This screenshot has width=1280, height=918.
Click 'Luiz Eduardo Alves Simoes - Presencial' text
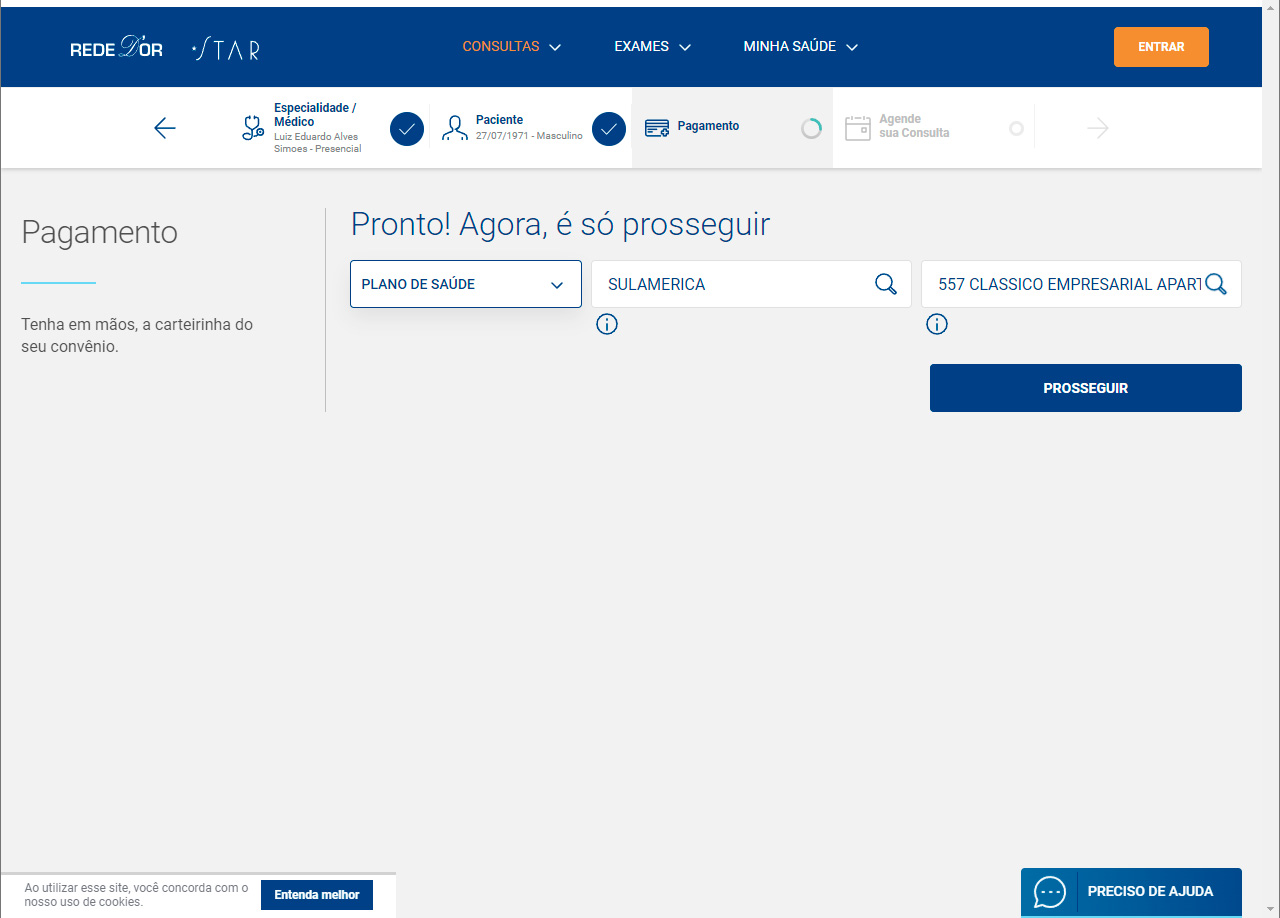pyautogui.click(x=317, y=142)
